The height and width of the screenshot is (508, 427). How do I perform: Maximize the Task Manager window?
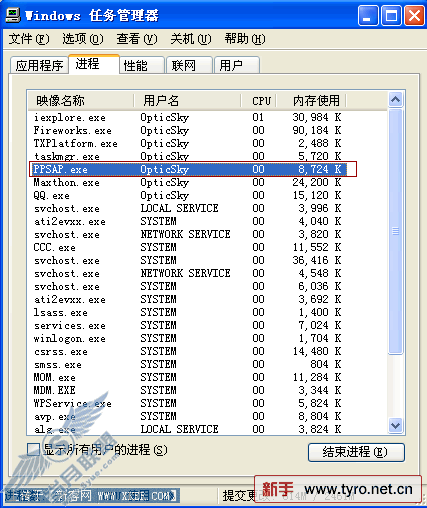[x=391, y=15]
